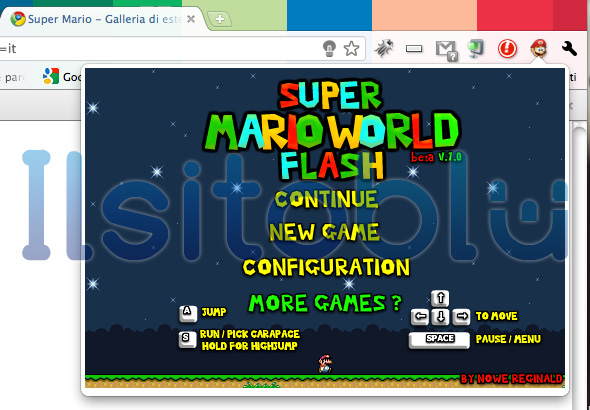The image size is (590, 410).
Task: Click the green monitor extension icon
Action: [x=475, y=49]
